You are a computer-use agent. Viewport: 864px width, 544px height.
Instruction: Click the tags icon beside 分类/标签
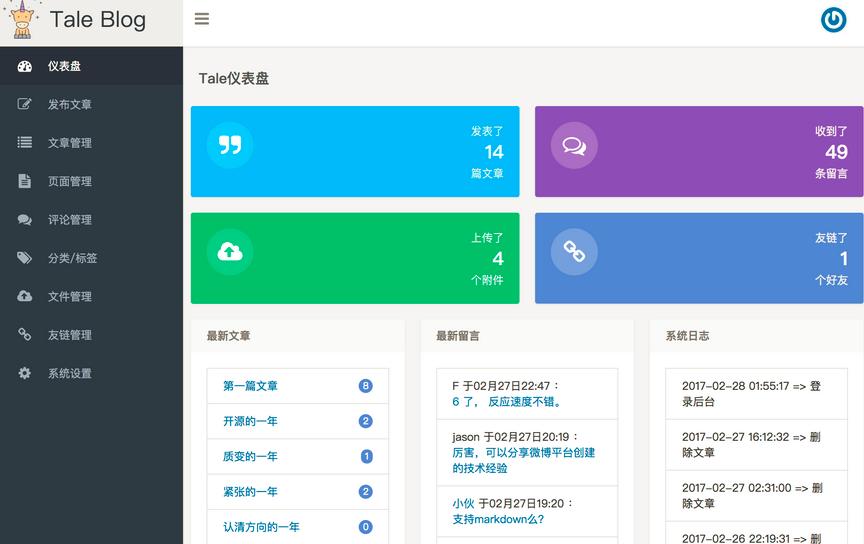coord(25,257)
